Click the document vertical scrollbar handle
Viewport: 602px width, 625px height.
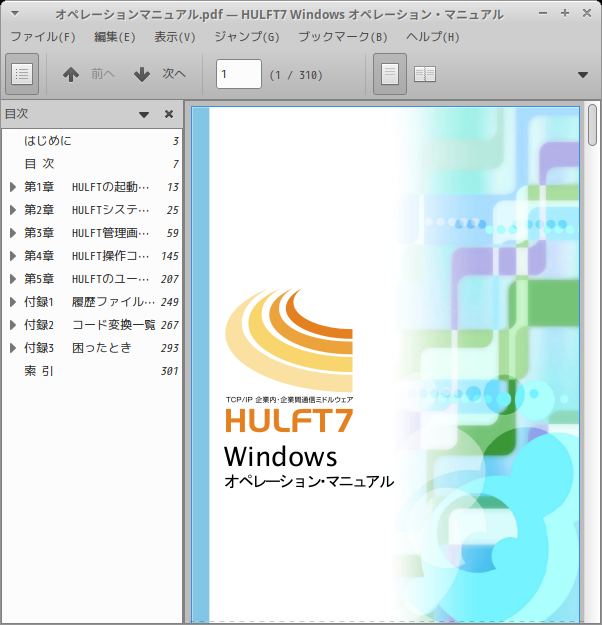coord(592,125)
